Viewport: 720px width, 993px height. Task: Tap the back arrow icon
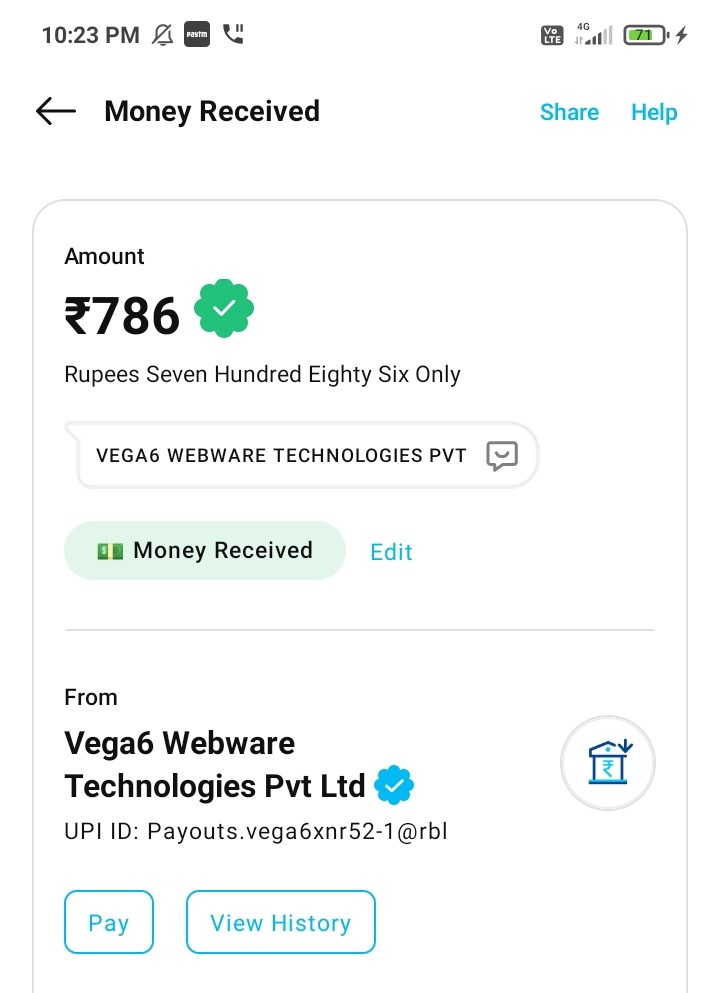pyautogui.click(x=56, y=111)
